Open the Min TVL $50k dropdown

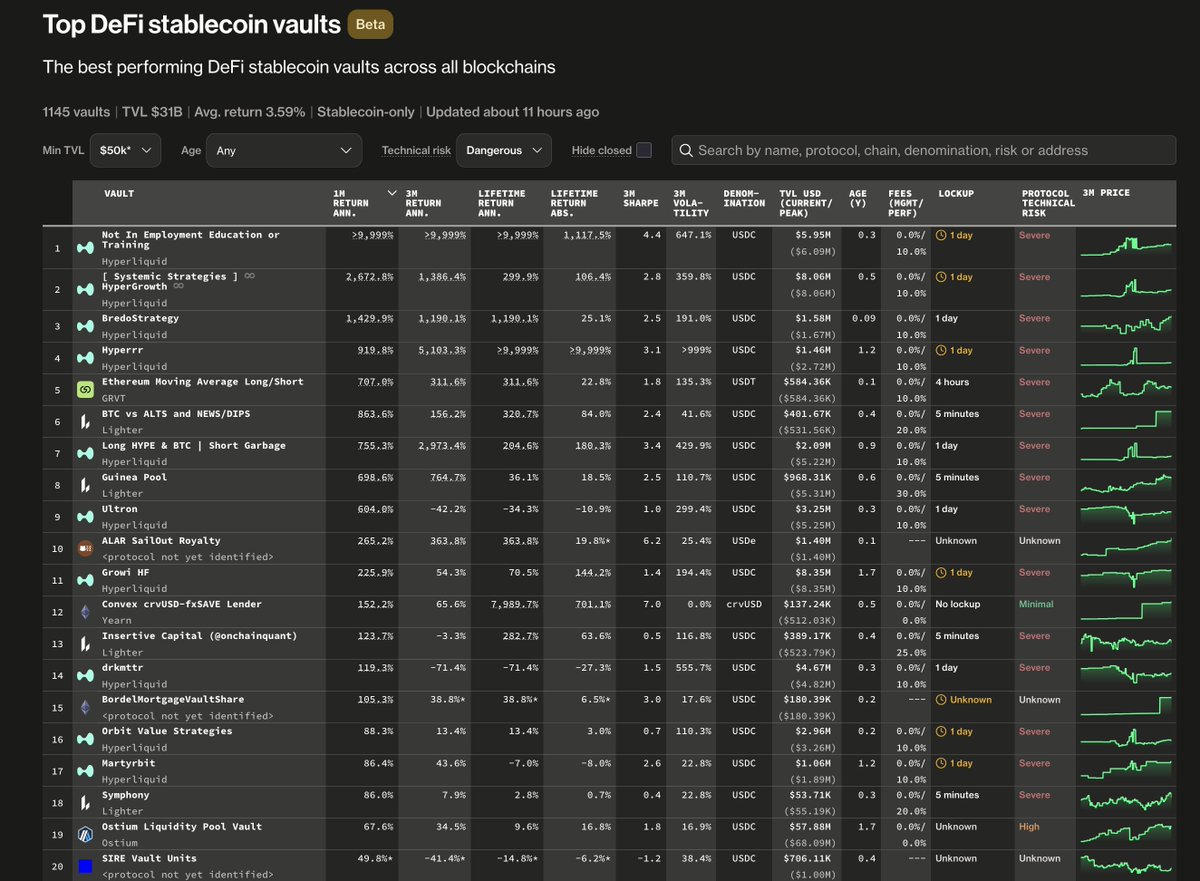(x=125, y=150)
